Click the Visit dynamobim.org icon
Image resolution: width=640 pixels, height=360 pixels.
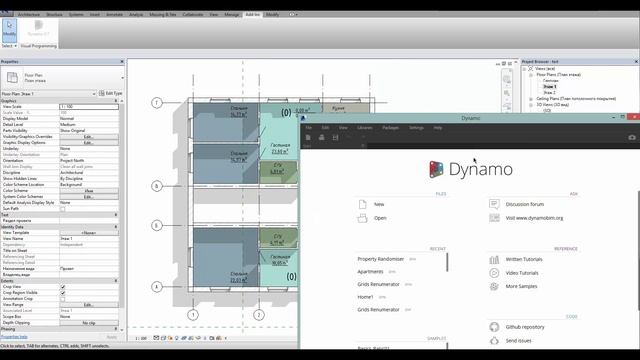494,218
